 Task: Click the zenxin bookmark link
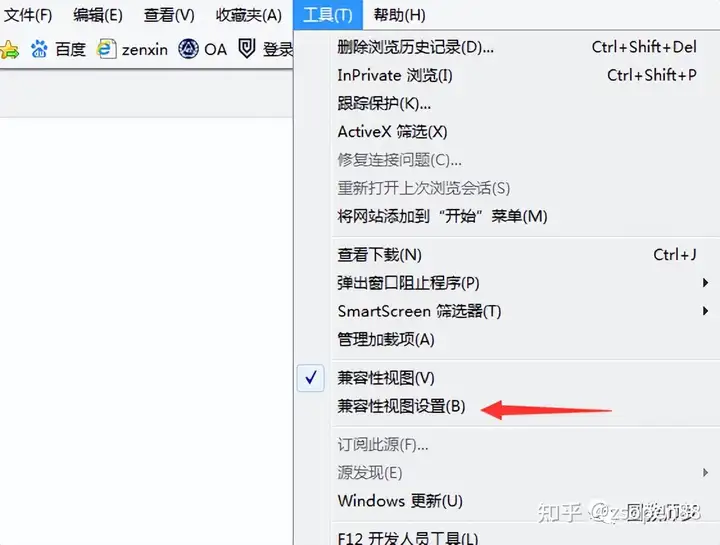[x=145, y=49]
